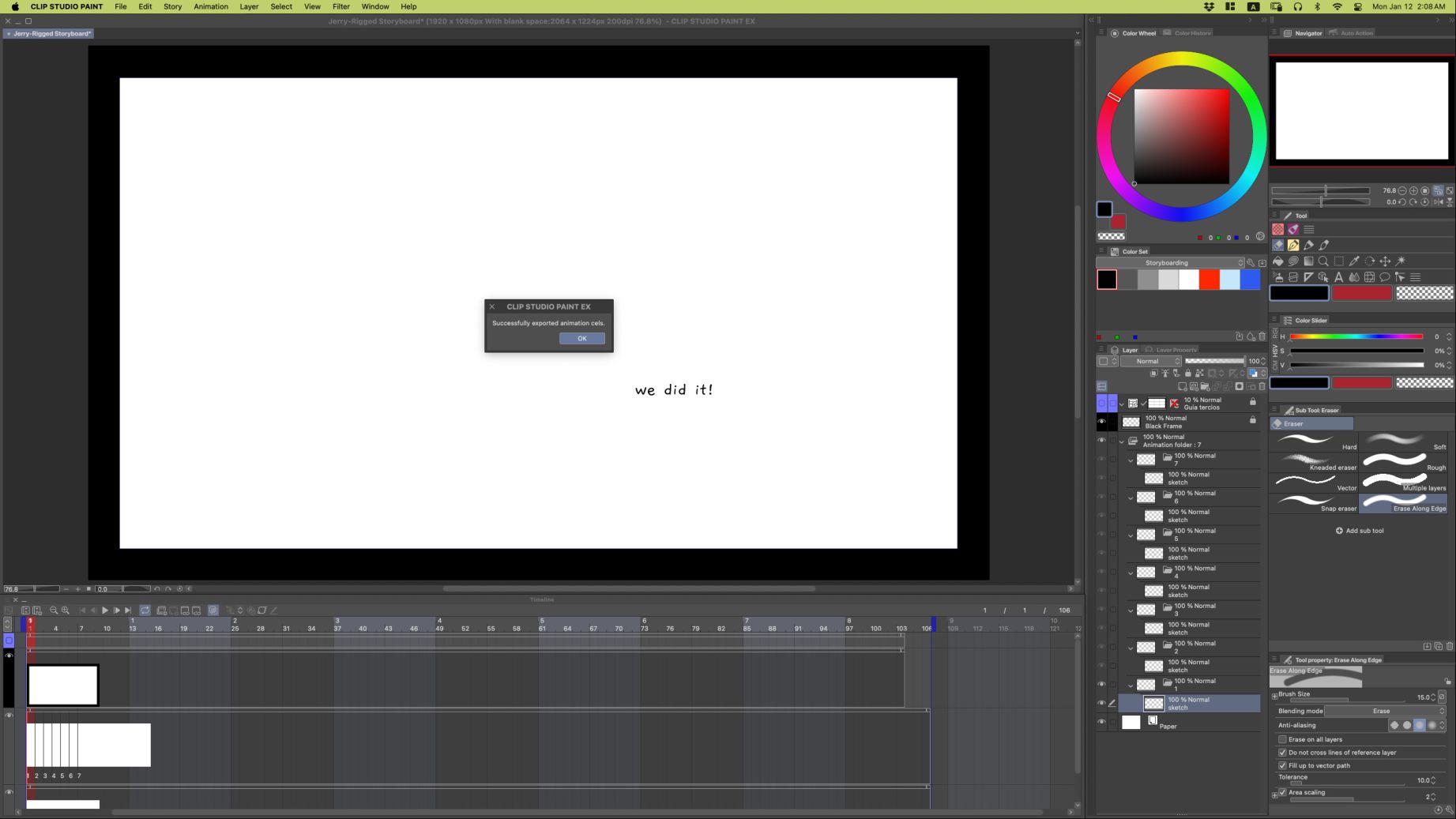Open the Animation menu
Screen dimensions: 1456x819
tap(211, 6)
